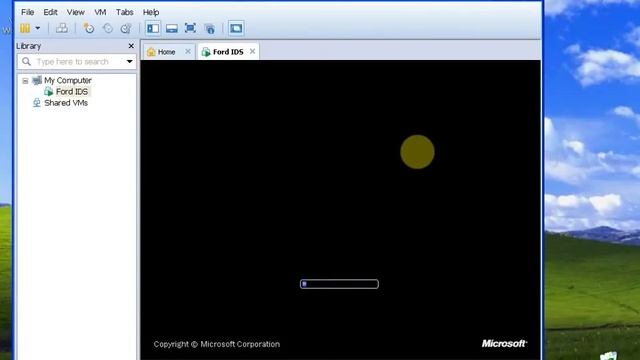Open the File menu
Image resolution: width=640 pixels, height=360 pixels.
pyautogui.click(x=27, y=12)
